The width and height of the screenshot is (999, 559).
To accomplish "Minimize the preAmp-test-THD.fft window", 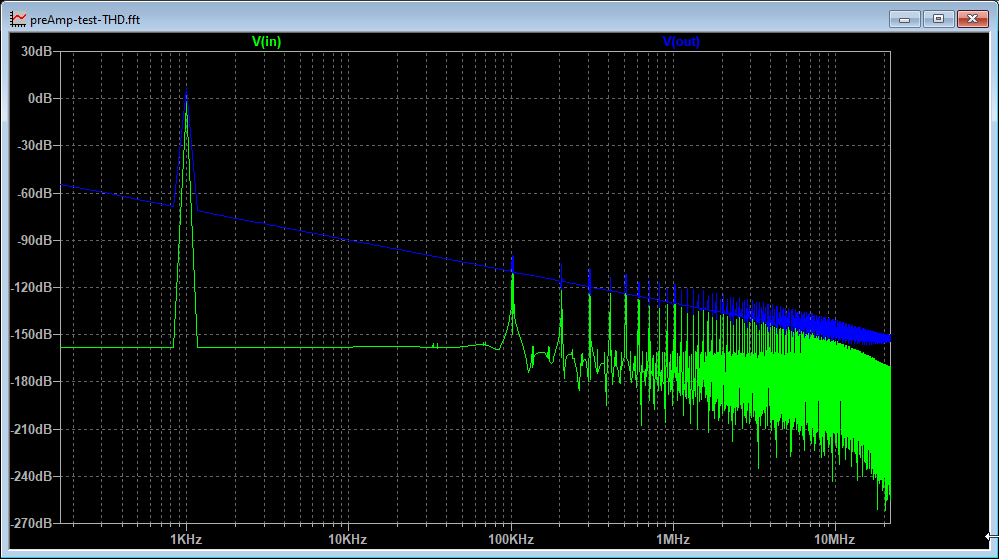I will 905,19.
